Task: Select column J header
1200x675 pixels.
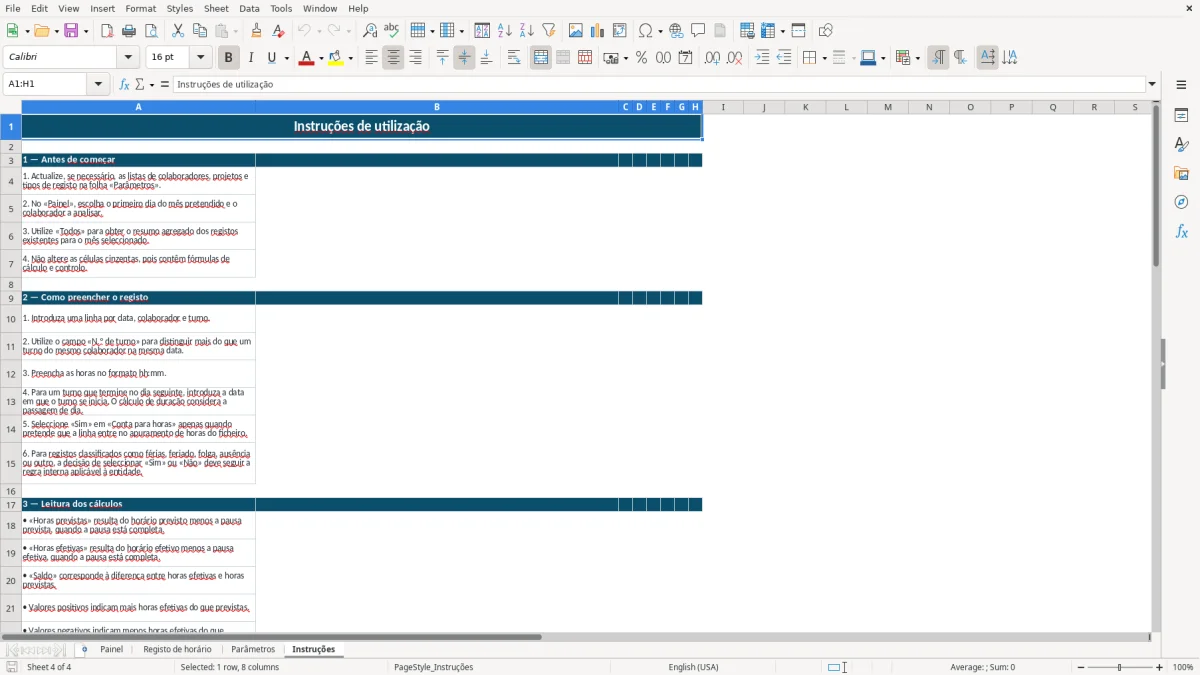Action: [x=764, y=107]
